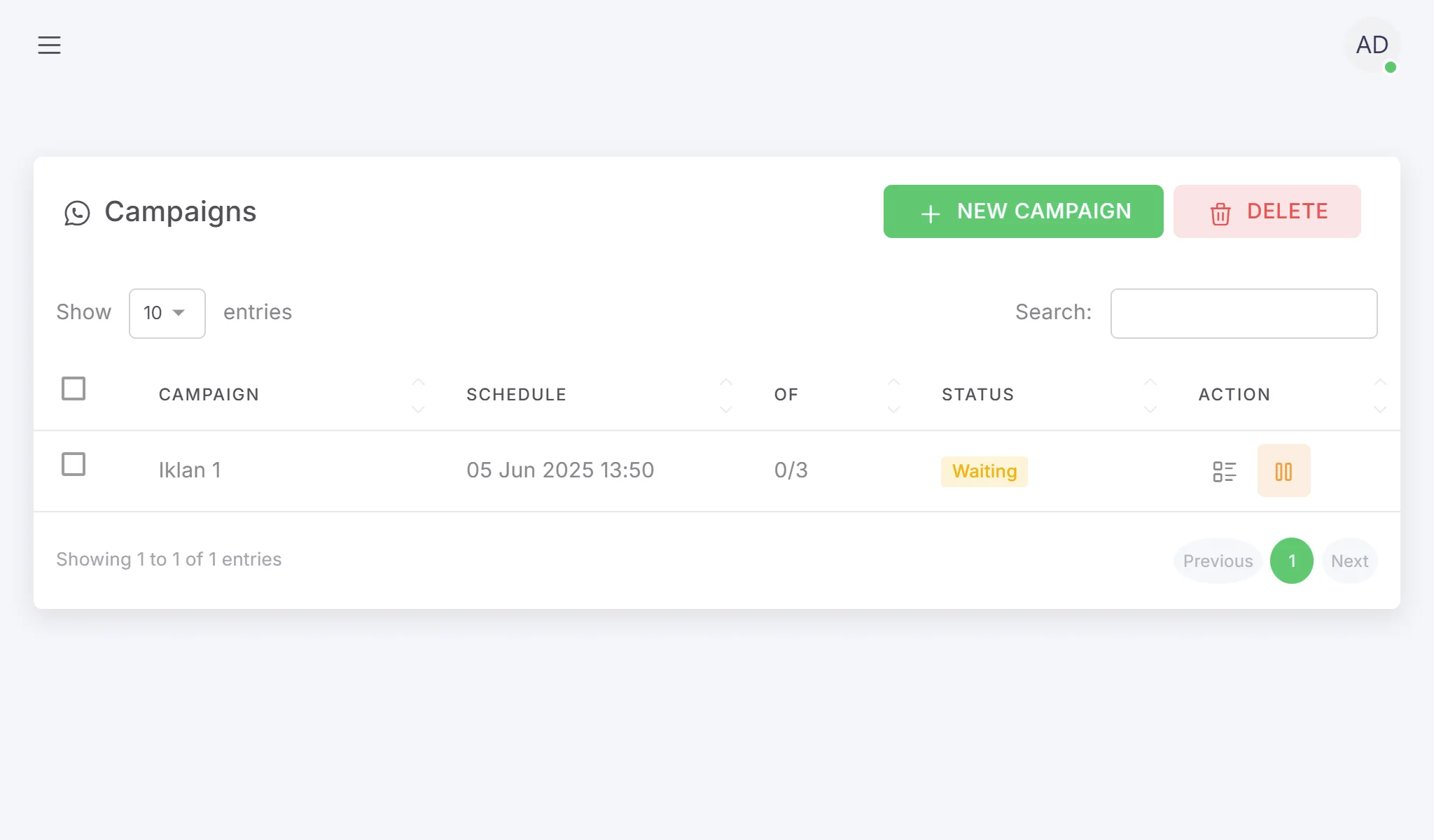Sort table by Schedule column
The image size is (1434, 840).
pyautogui.click(x=516, y=395)
